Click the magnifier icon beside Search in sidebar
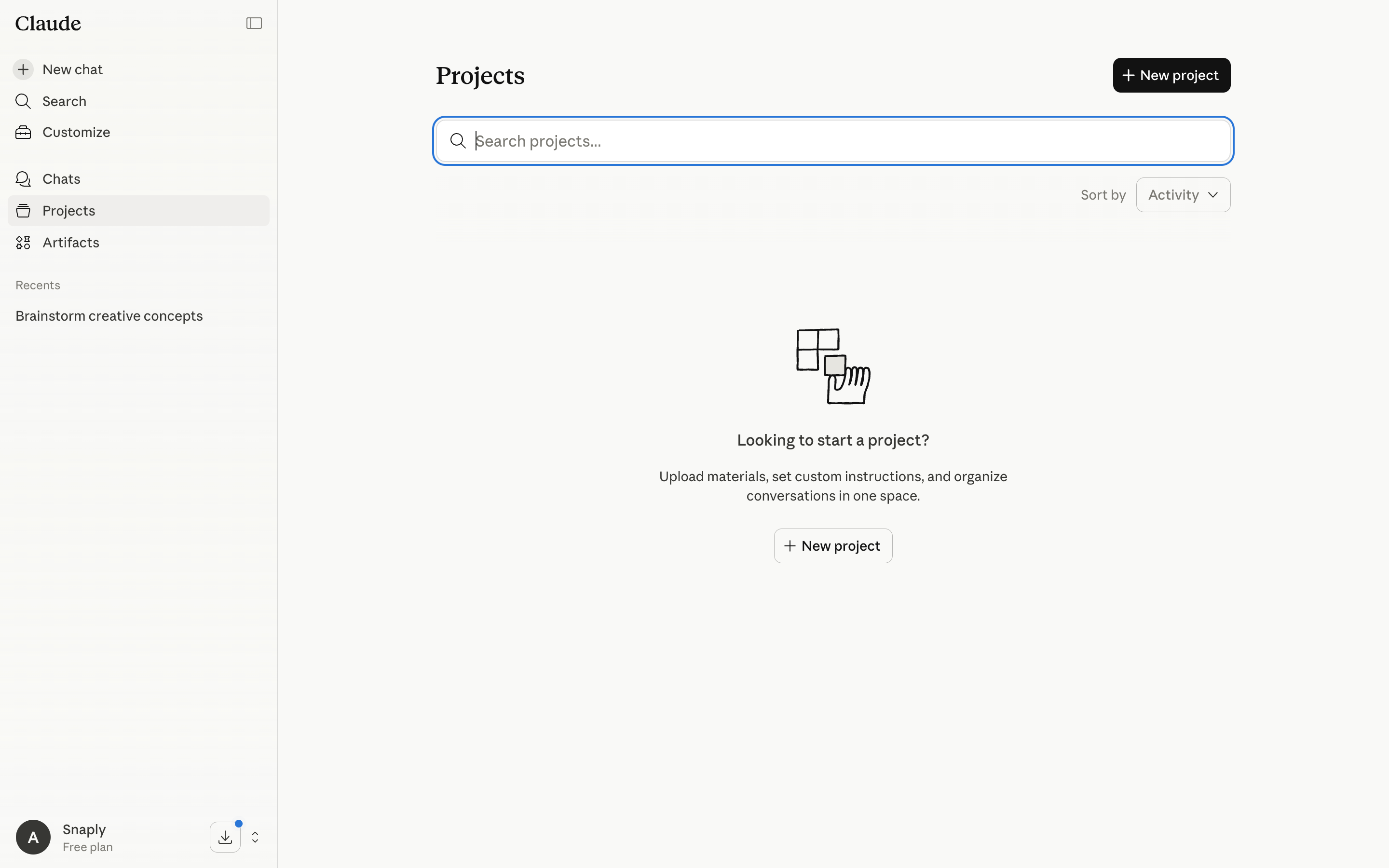The height and width of the screenshot is (868, 1389). (23, 101)
